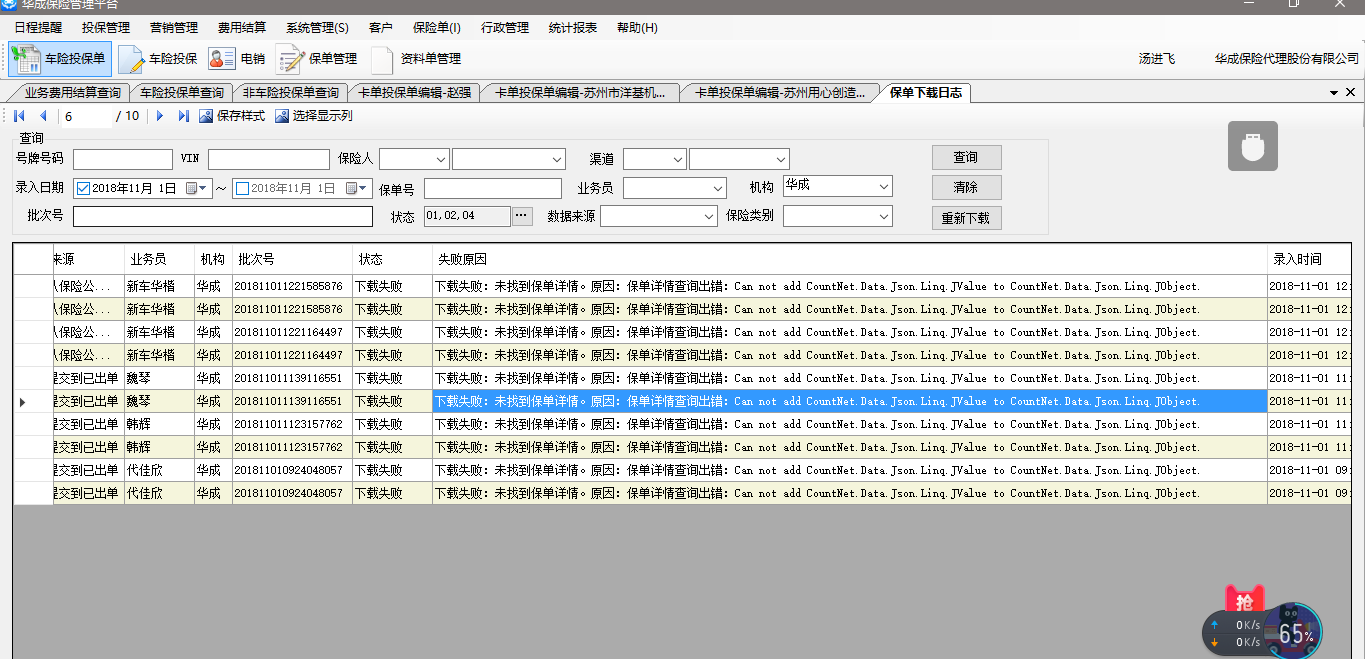
Task: Switch to 业务费用结算查询 tab
Action: coord(72,93)
